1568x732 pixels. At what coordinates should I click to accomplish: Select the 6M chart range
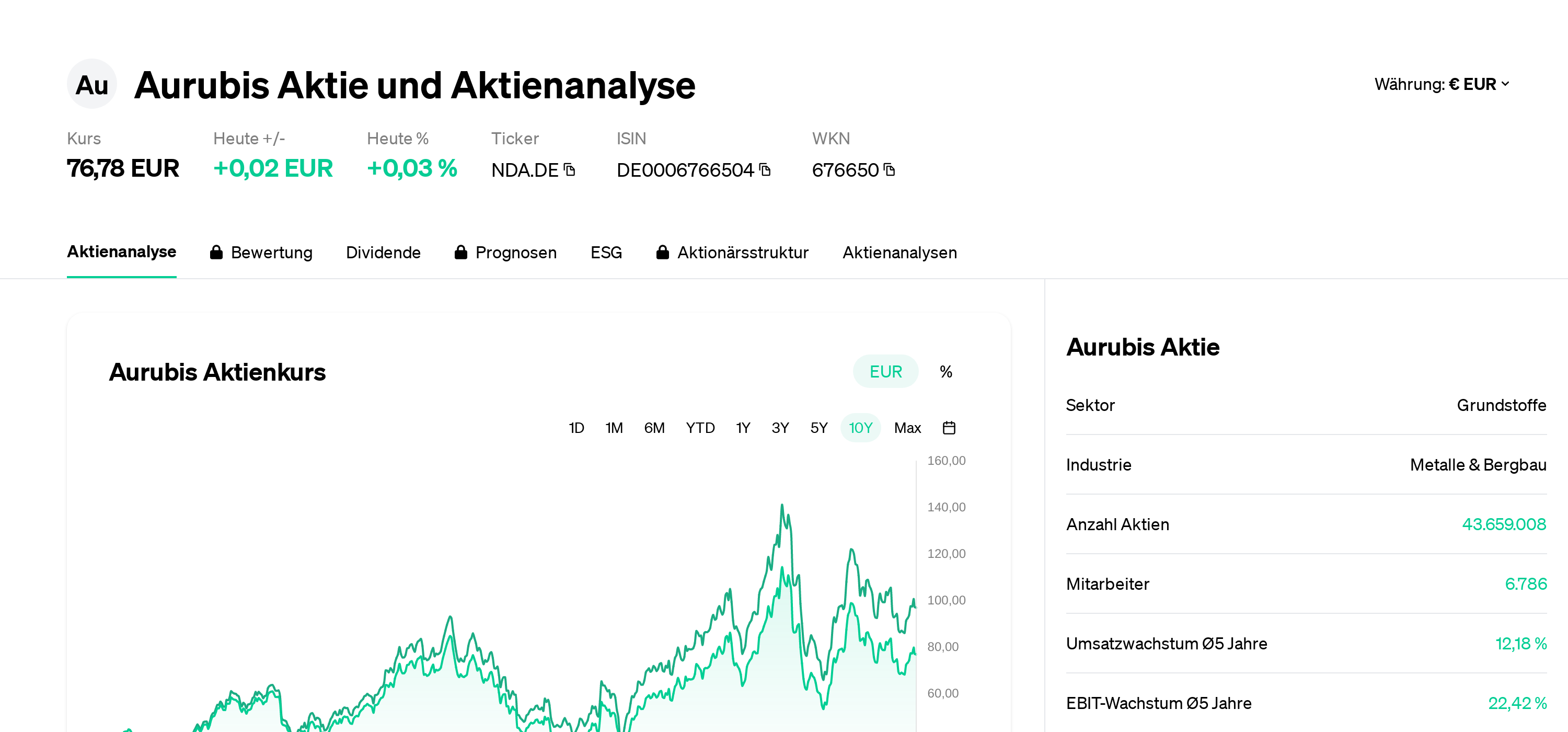[654, 428]
